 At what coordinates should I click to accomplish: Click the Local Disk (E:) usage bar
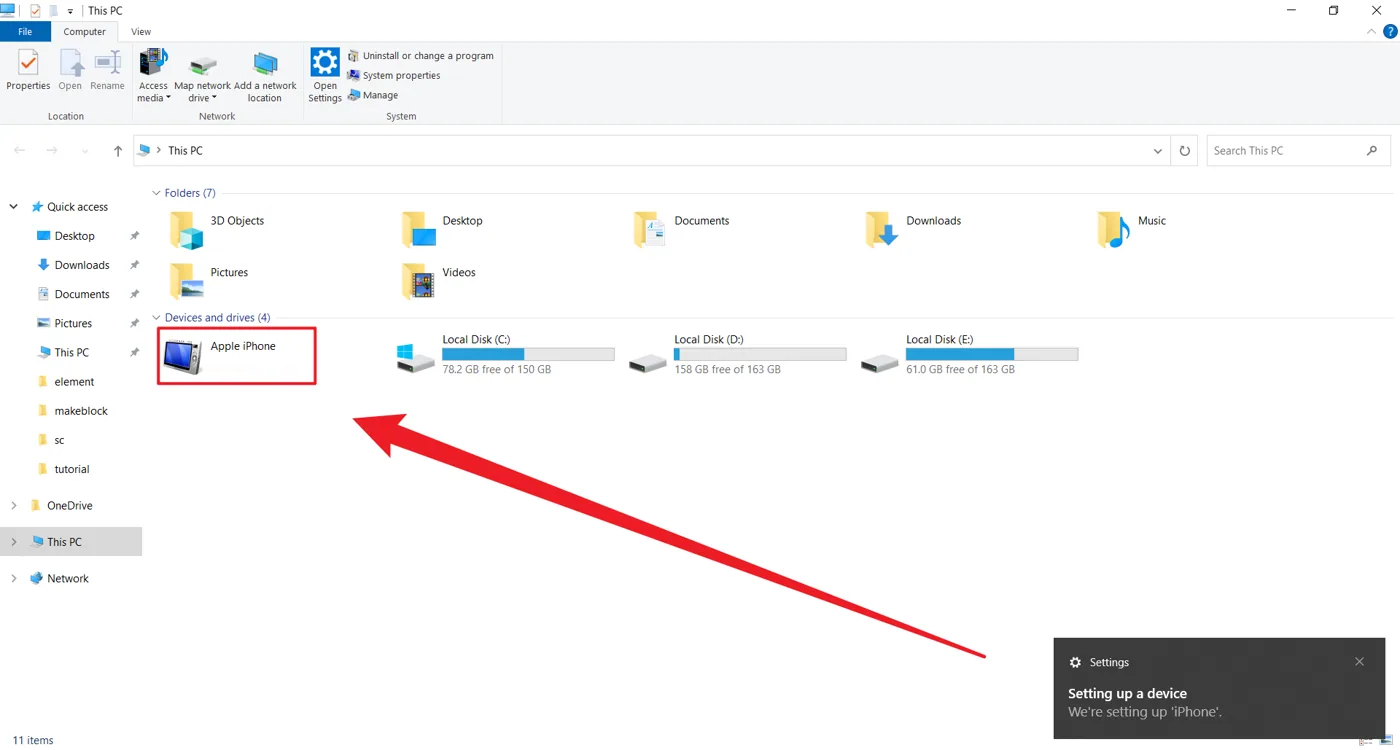992,354
